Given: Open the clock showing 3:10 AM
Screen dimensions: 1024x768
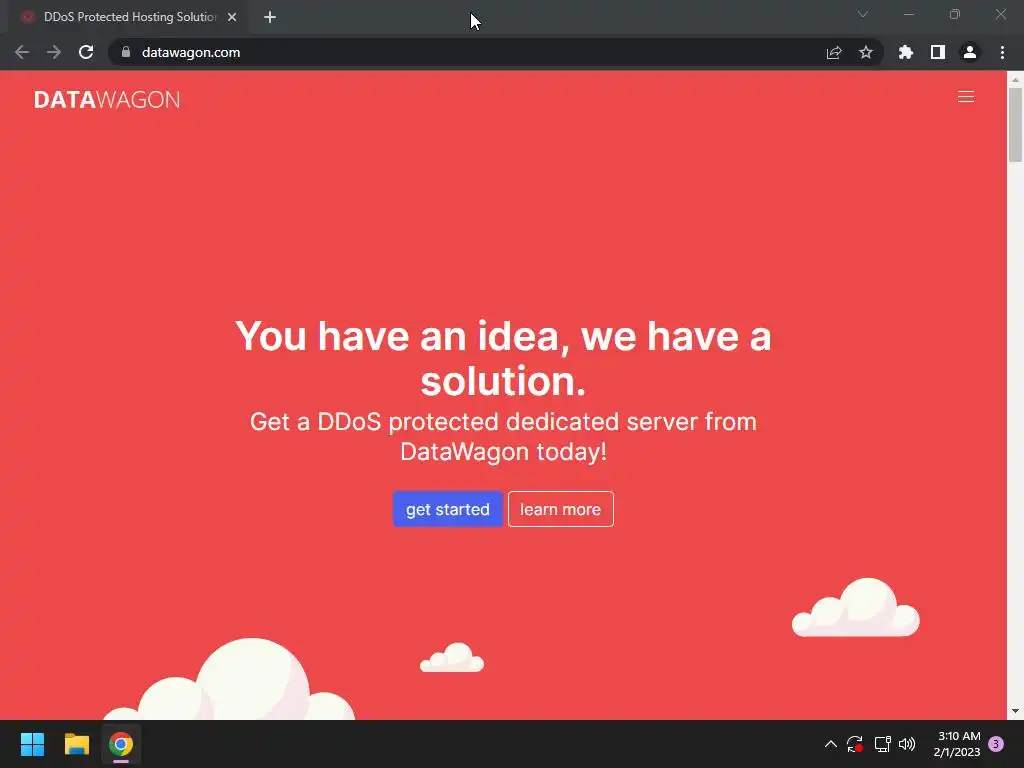Looking at the screenshot, I should pyautogui.click(x=957, y=744).
